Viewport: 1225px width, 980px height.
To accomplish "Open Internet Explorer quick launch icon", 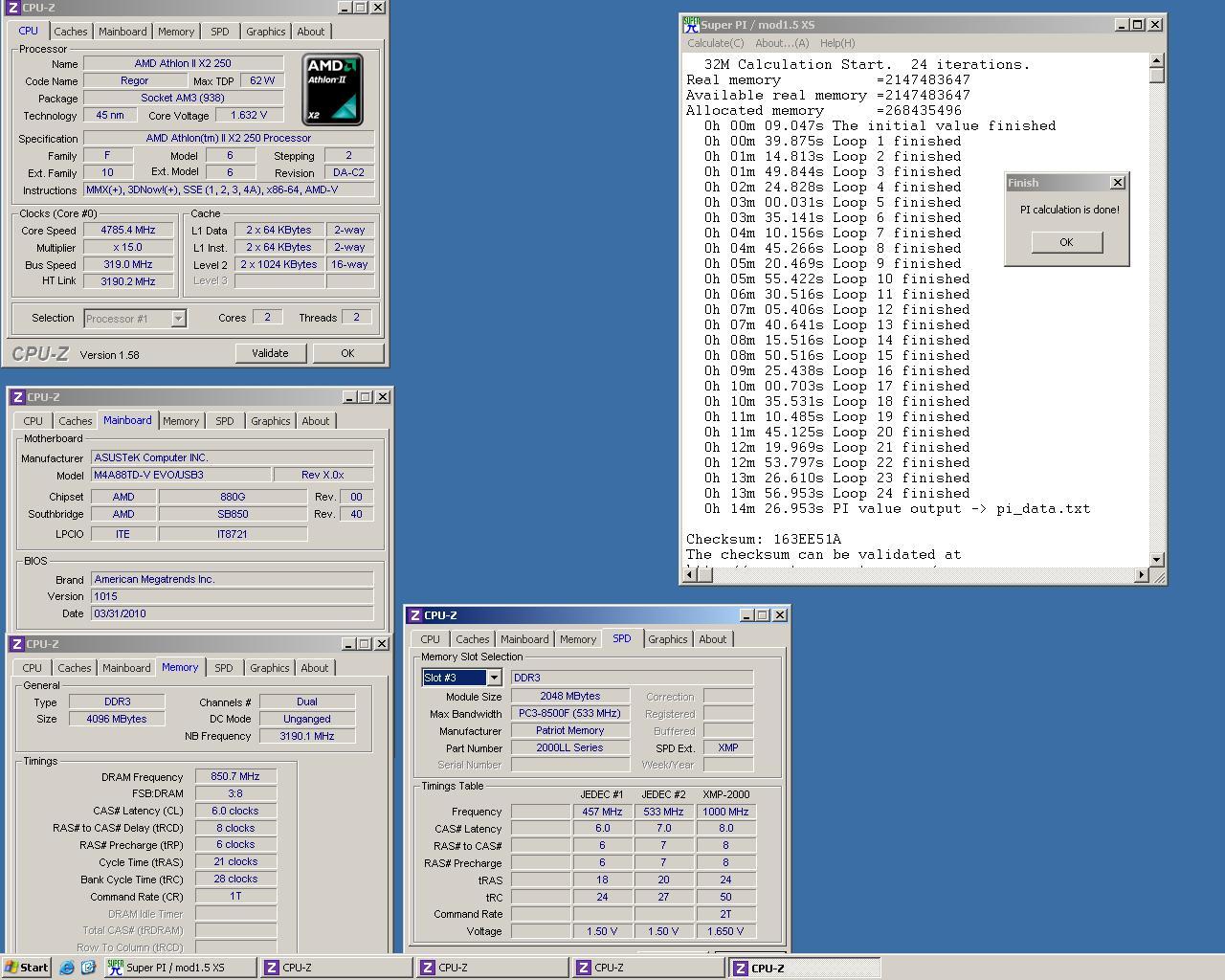I will [66, 968].
